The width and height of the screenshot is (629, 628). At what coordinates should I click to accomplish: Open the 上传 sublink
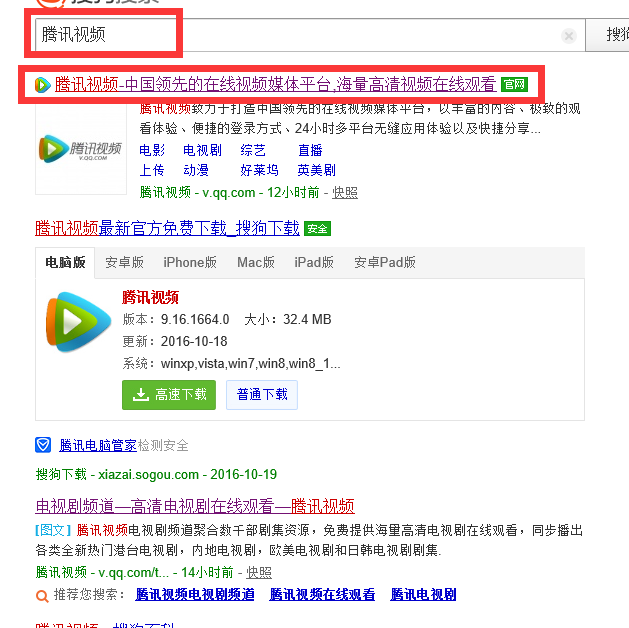tap(152, 170)
